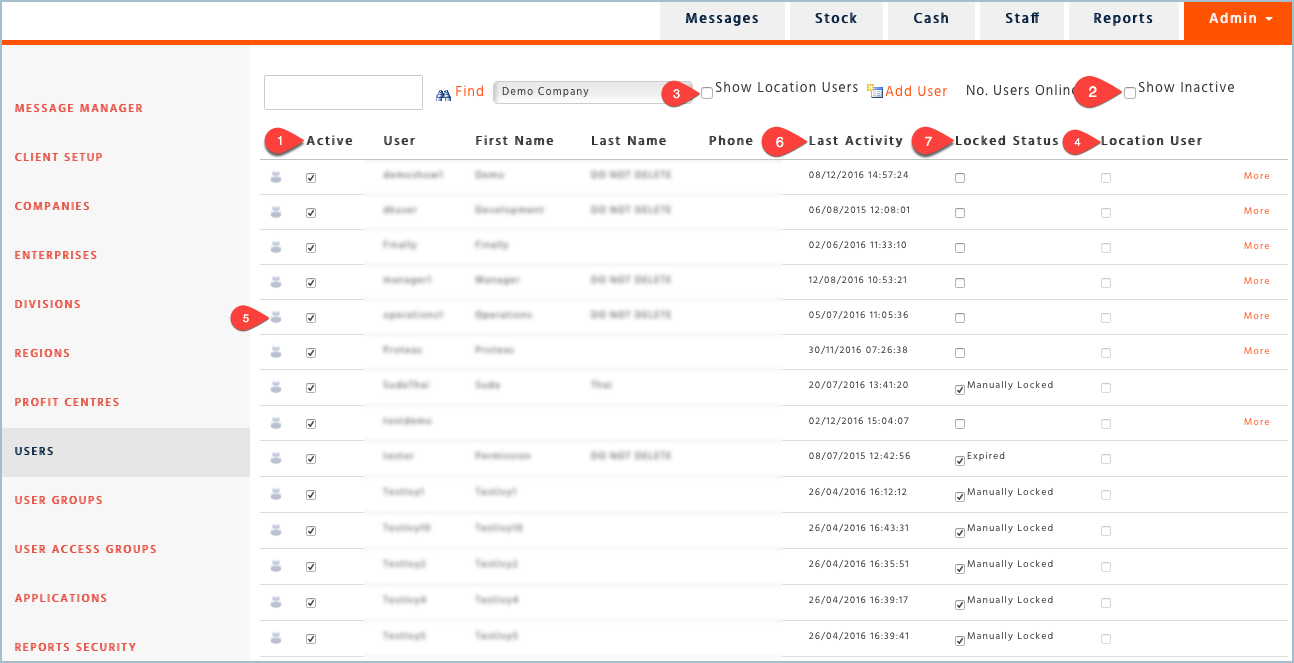Viewport: 1294px width, 663px height.
Task: Click the binoculars Find icon
Action: [x=444, y=93]
